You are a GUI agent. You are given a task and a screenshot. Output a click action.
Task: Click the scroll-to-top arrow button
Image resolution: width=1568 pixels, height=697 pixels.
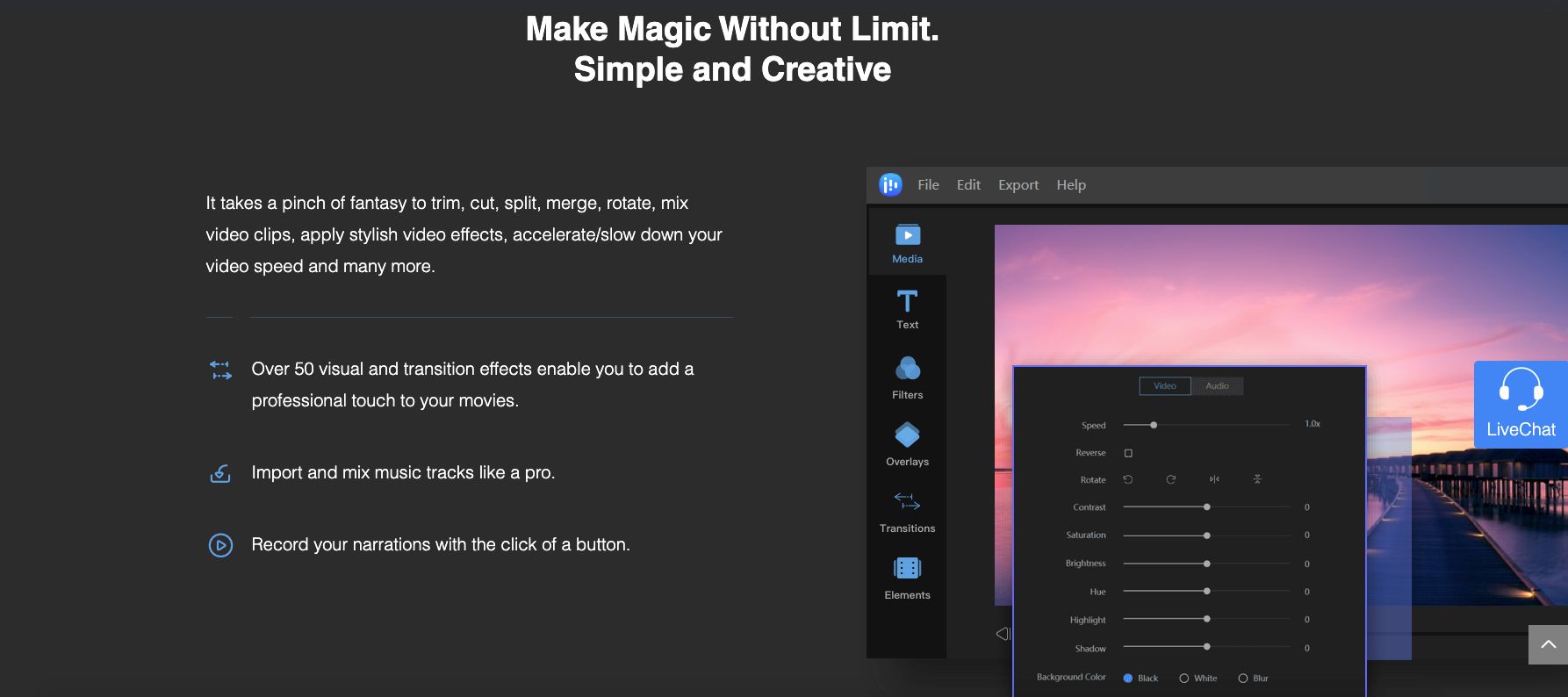(x=1548, y=644)
